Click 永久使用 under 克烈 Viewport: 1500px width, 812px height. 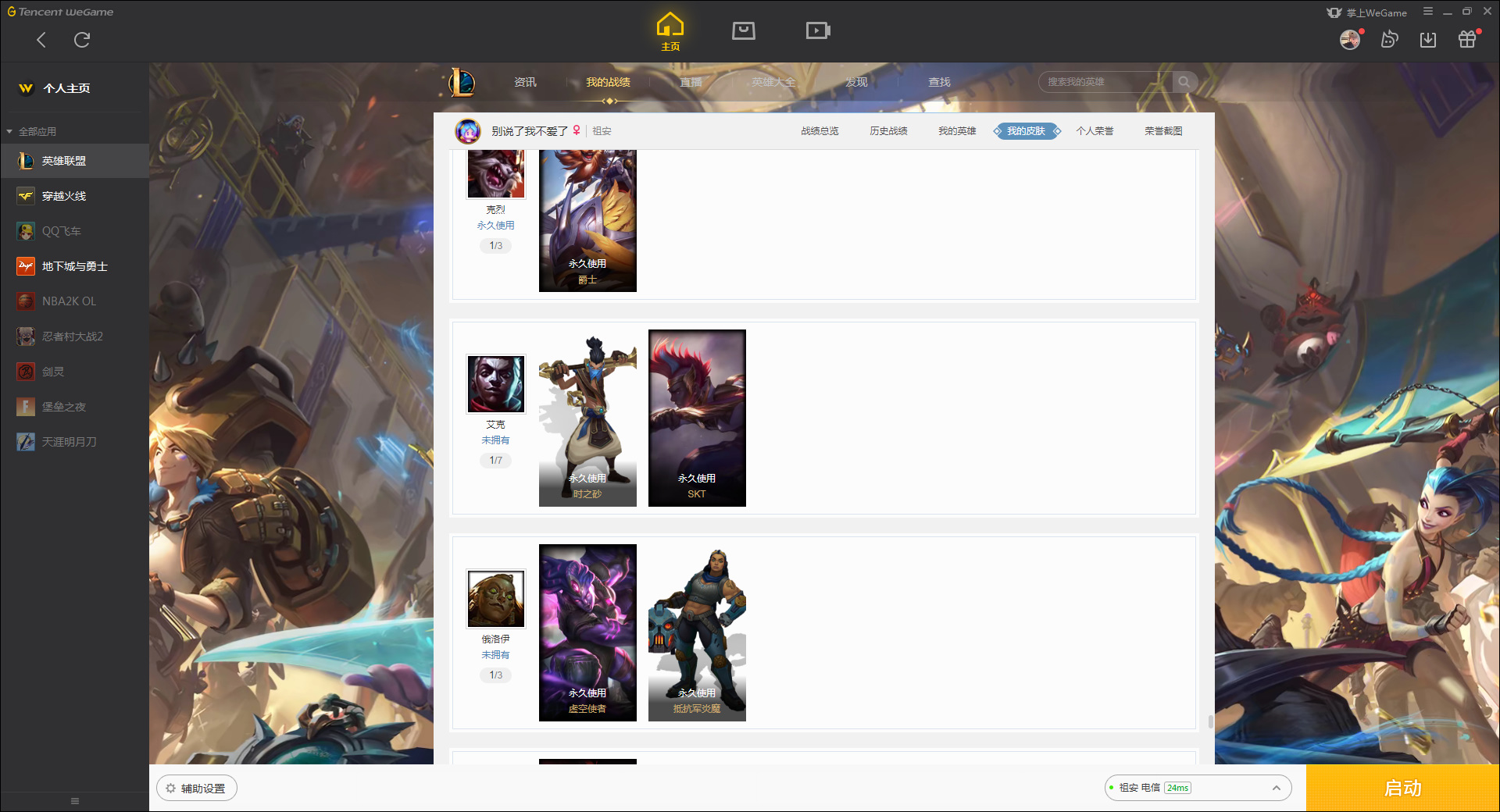pos(495,226)
